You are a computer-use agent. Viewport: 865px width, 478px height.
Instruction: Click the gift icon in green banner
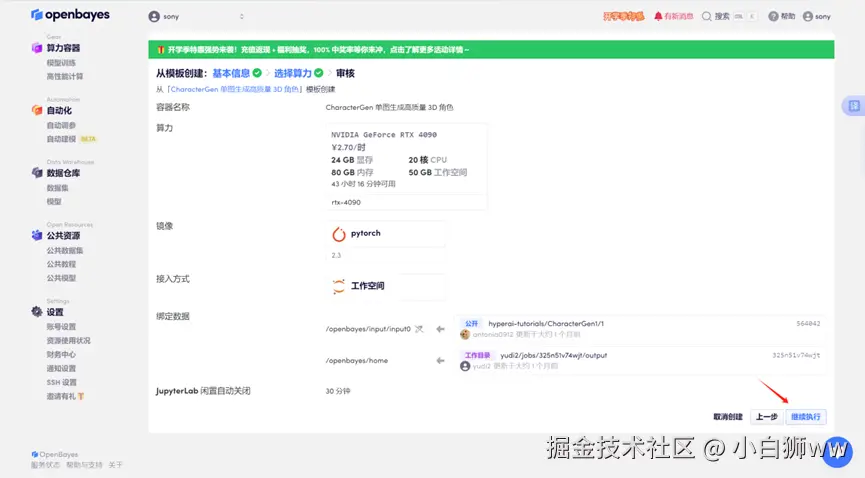[x=161, y=50]
